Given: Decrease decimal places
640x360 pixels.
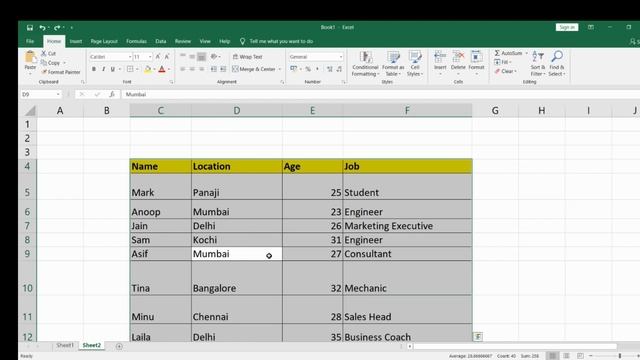Looking at the screenshot, I should [339, 69].
